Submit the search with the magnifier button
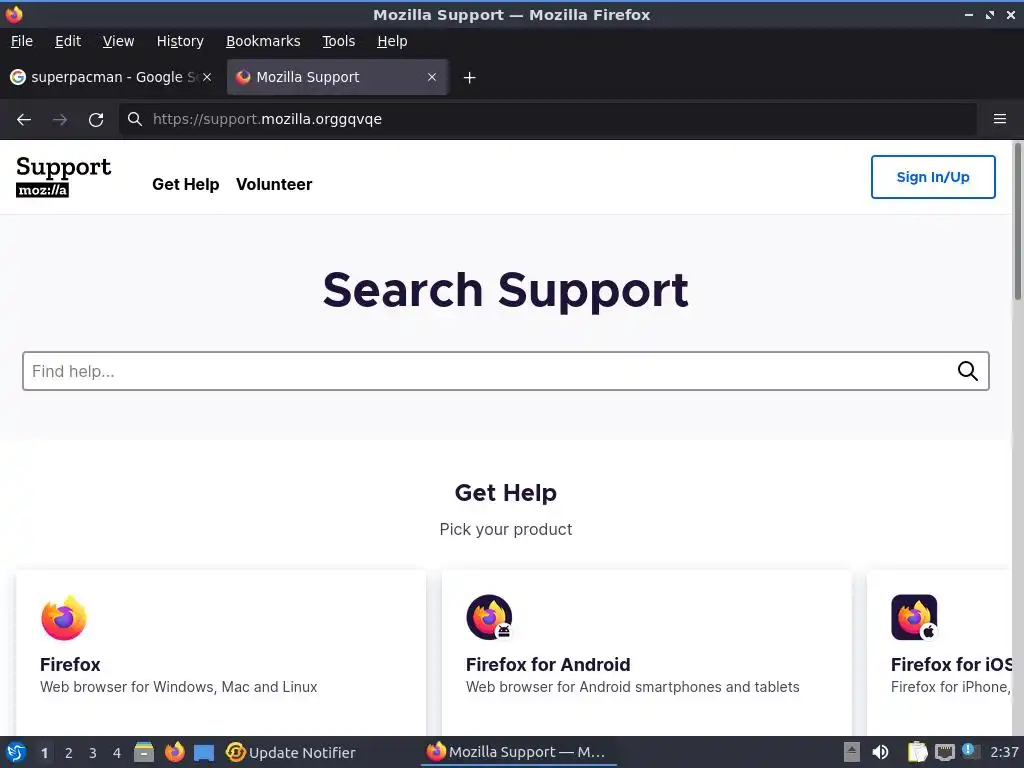The width and height of the screenshot is (1024, 768). tap(968, 371)
